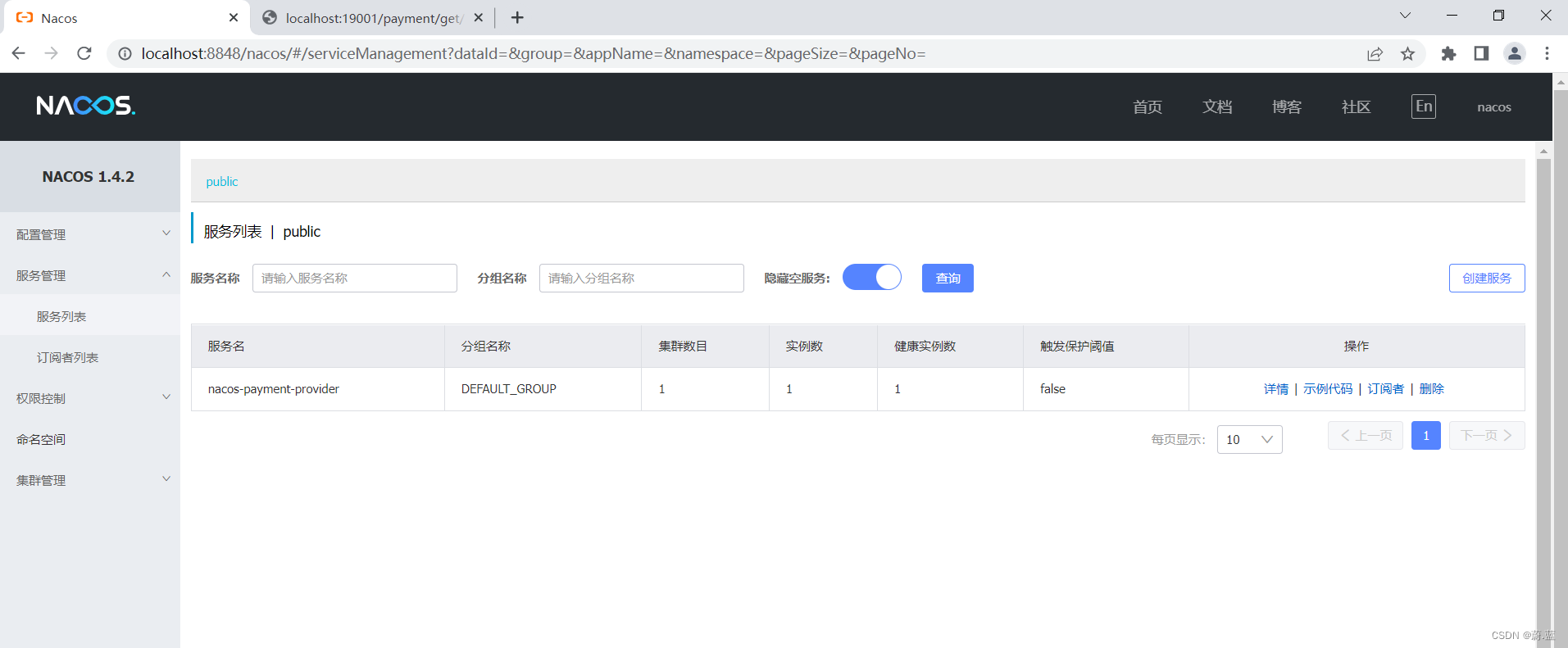Viewport: 1568px width, 648px height.
Task: Open 服务列表 in the sidebar
Action: pos(90,316)
